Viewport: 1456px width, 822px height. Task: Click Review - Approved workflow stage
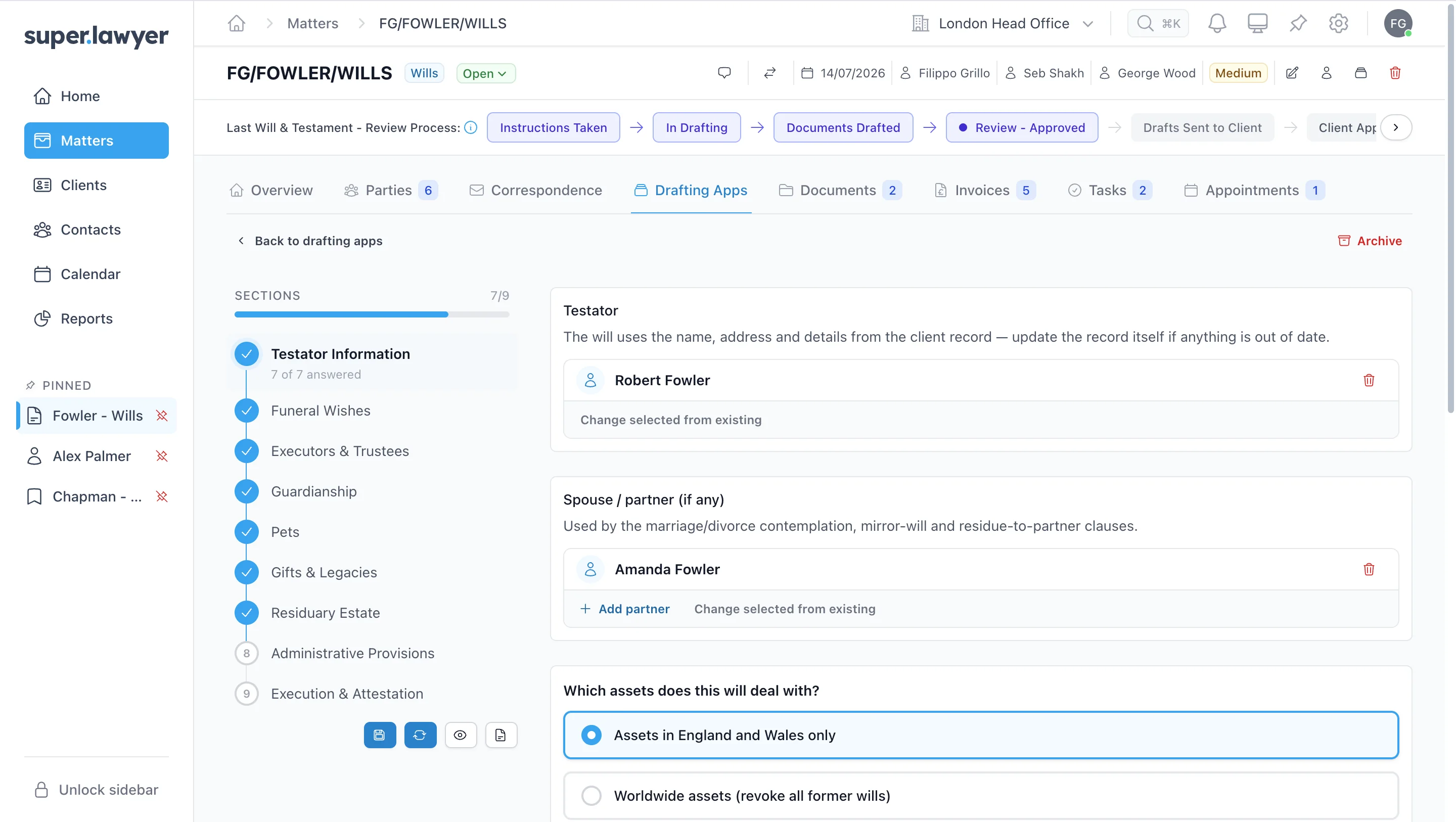pos(1022,128)
